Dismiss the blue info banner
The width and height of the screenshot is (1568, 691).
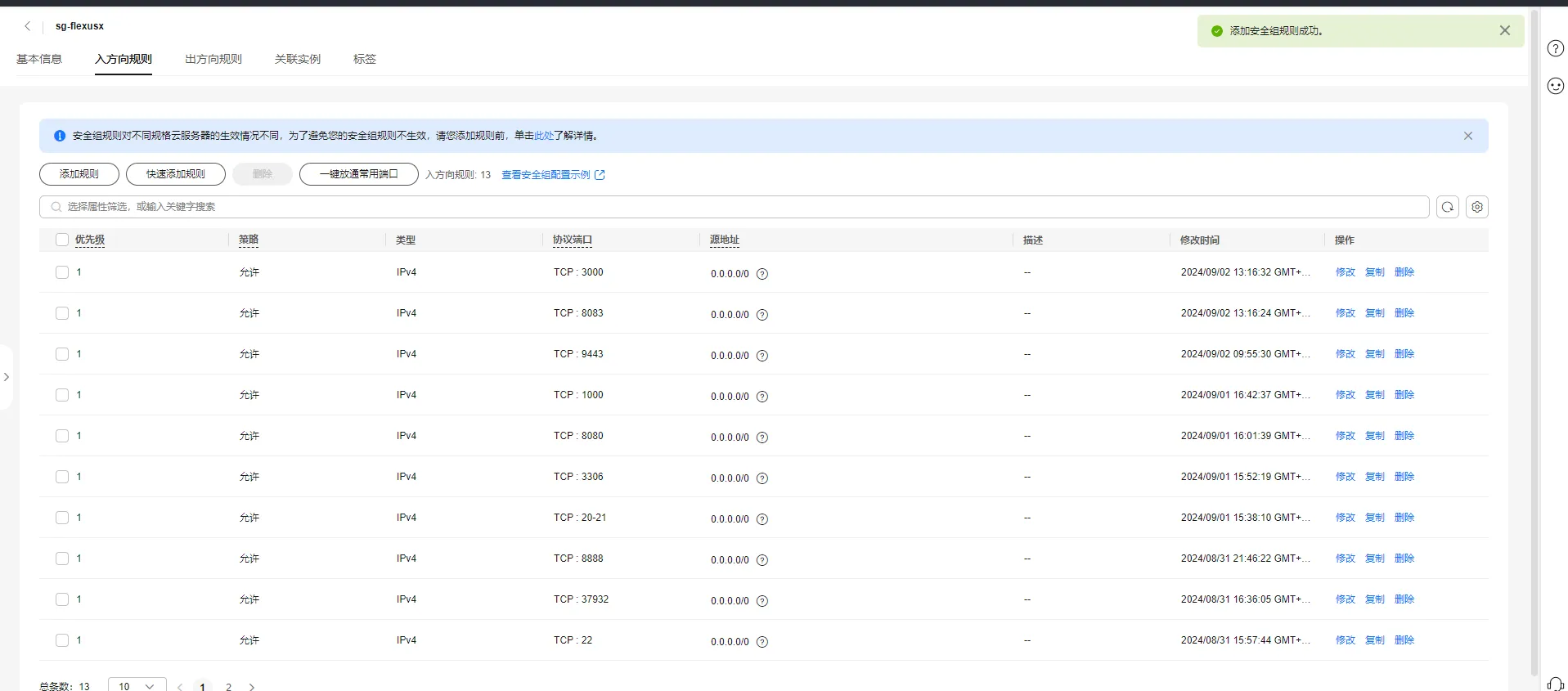click(x=1467, y=136)
